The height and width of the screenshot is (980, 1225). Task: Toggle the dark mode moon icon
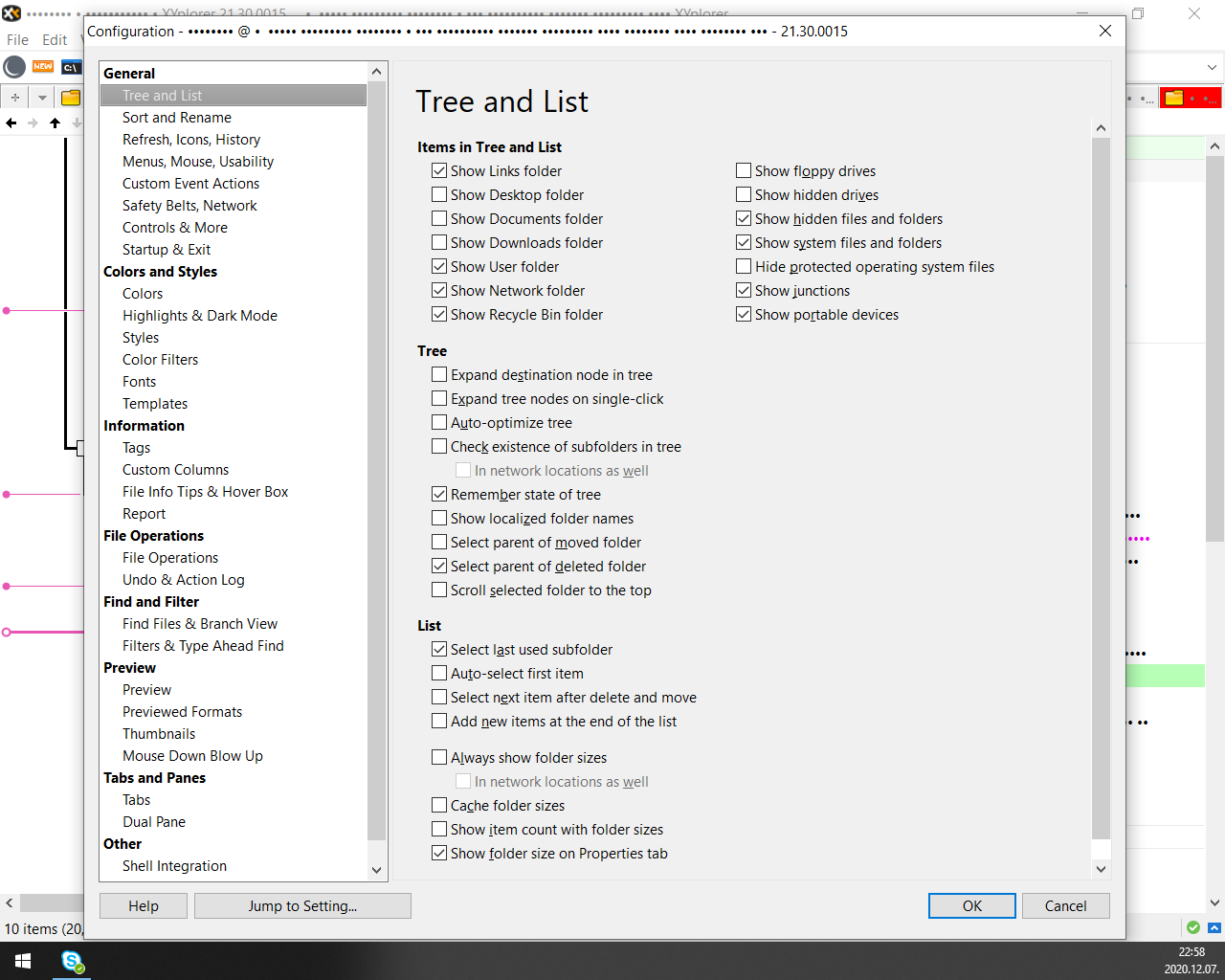(14, 67)
